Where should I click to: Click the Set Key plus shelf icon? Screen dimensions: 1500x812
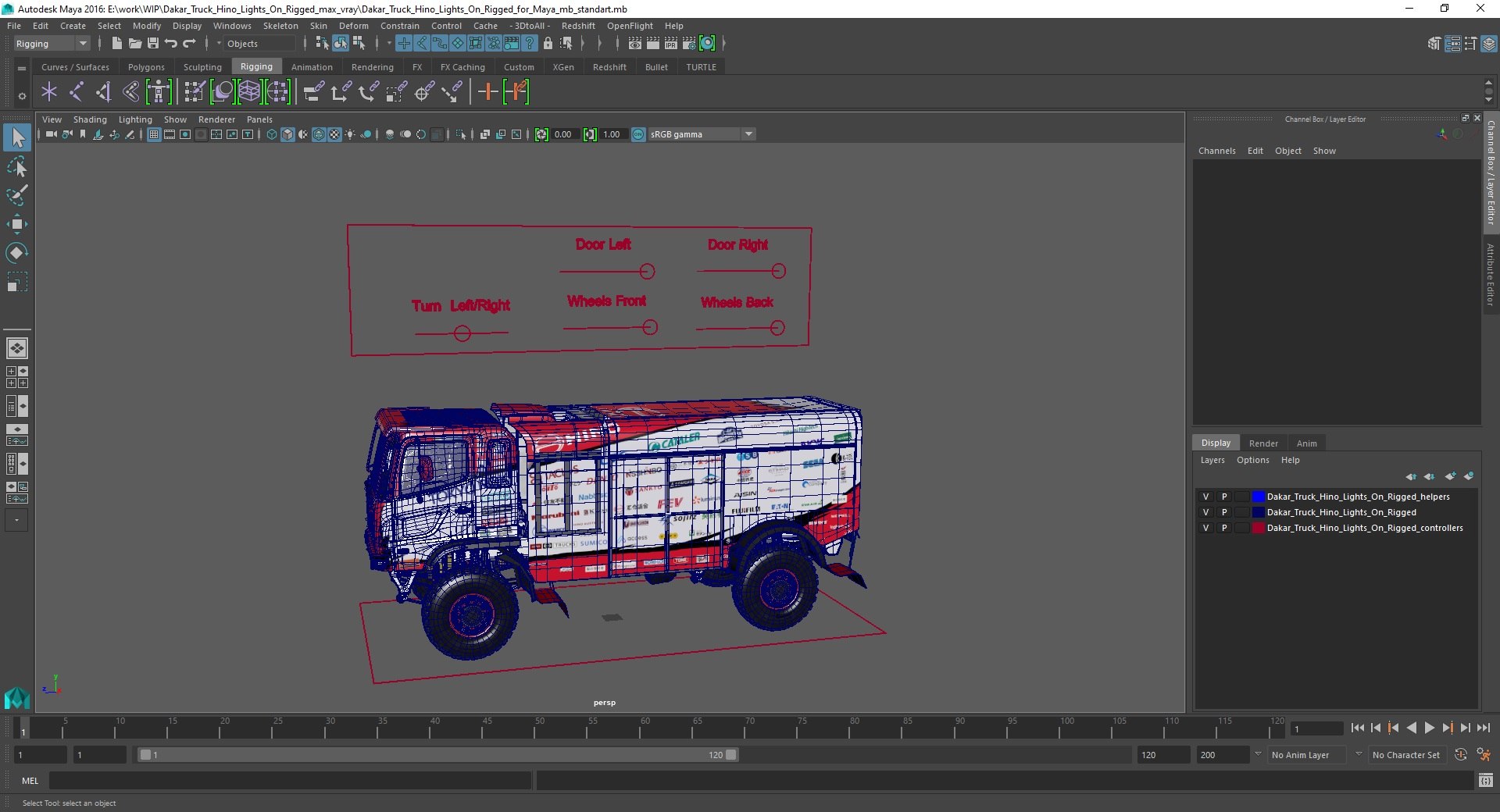(x=487, y=92)
